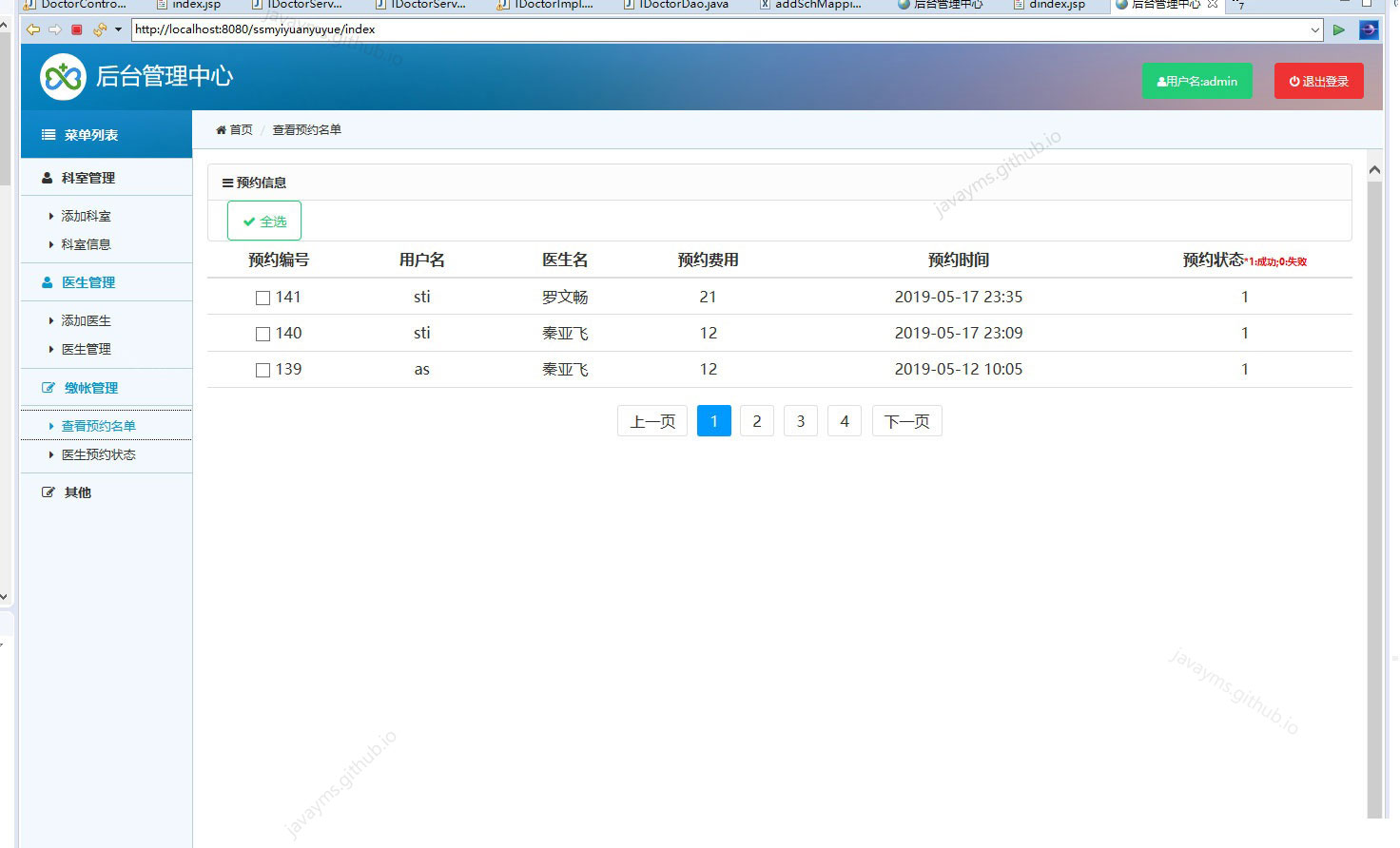Click the open external browser icon
Image resolution: width=1400 pixels, height=848 pixels.
click(1369, 29)
